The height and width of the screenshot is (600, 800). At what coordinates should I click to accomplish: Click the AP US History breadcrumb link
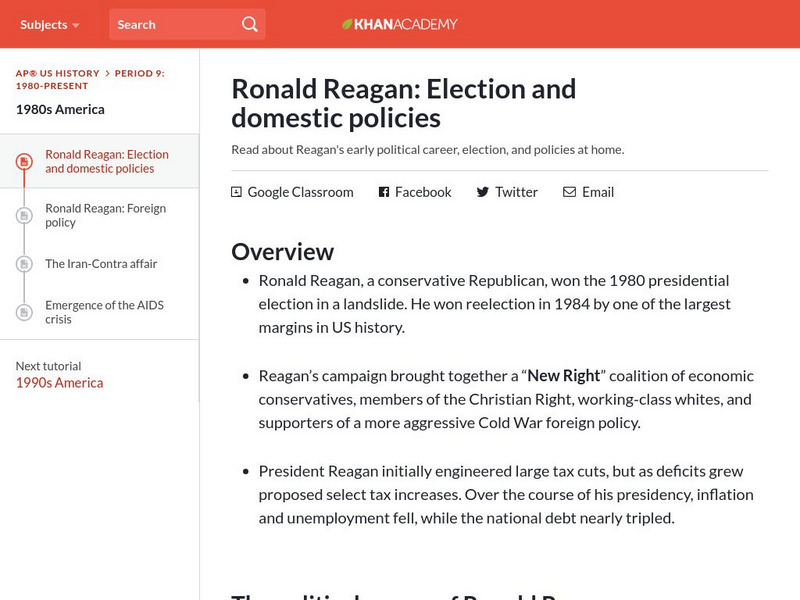[57, 74]
